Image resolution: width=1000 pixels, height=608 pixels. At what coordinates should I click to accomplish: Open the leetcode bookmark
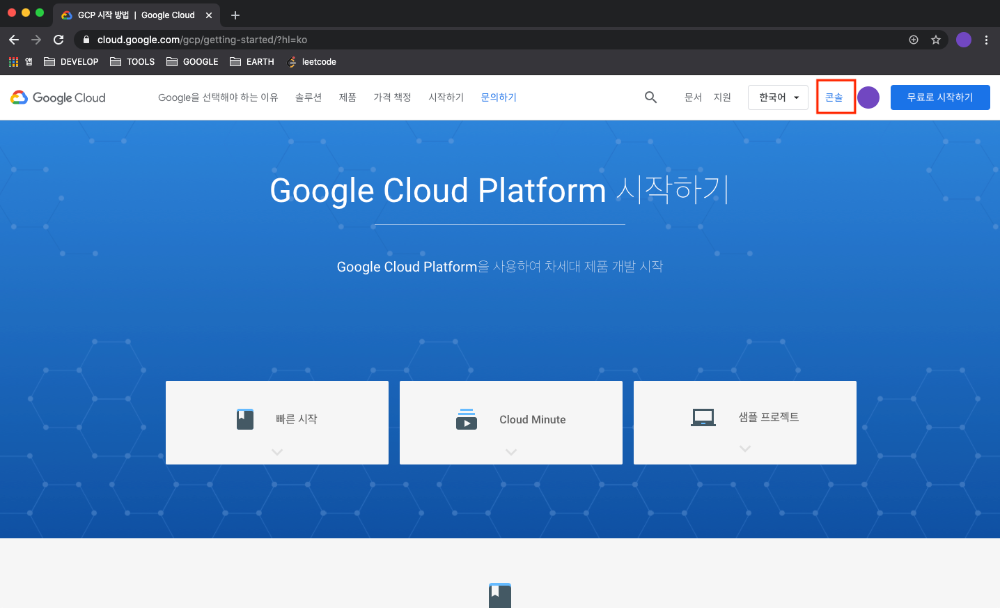click(x=312, y=62)
